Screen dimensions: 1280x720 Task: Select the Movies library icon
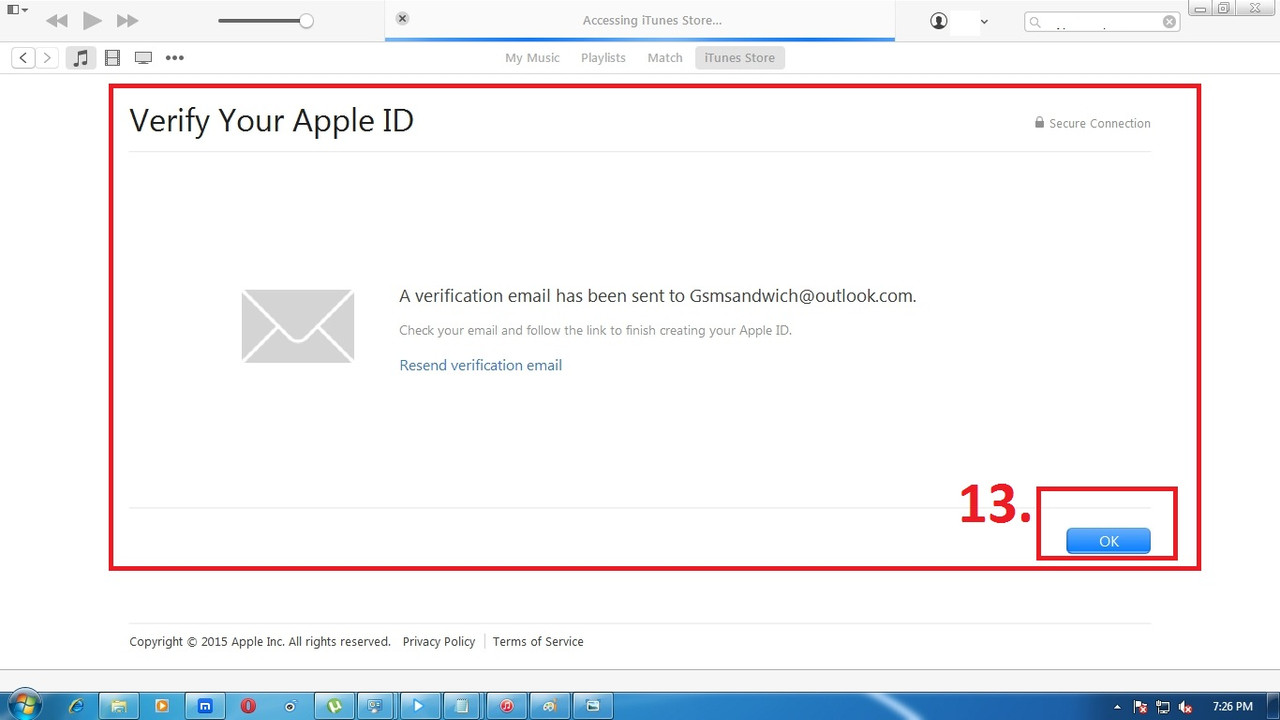point(112,58)
